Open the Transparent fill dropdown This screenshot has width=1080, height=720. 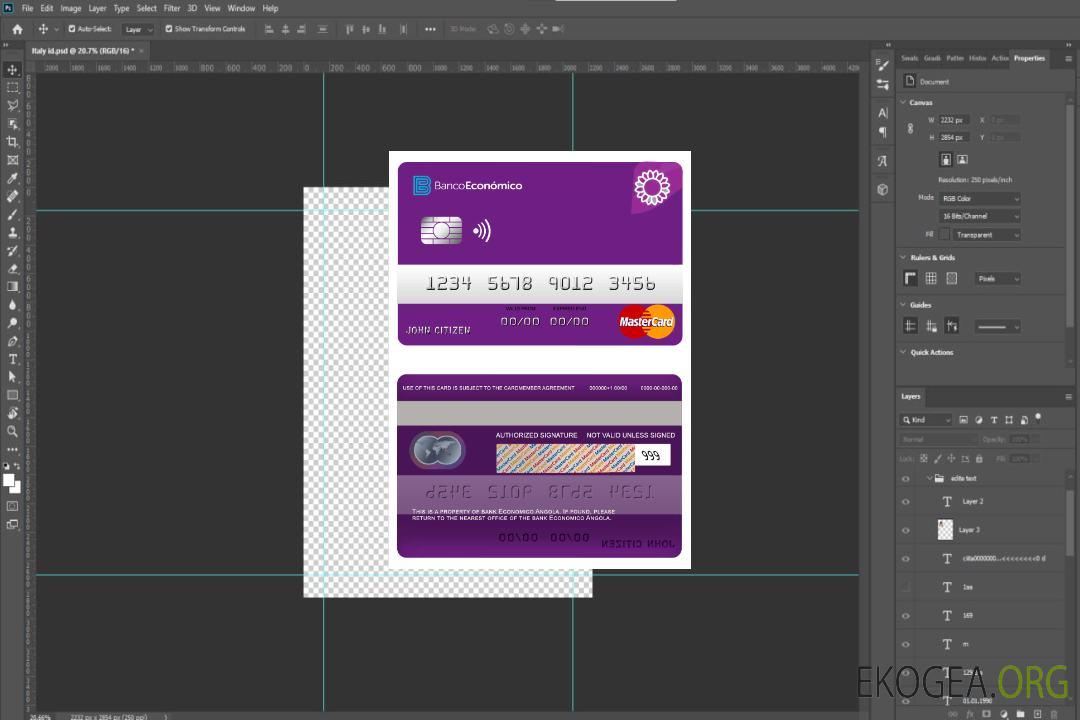[x=986, y=235]
